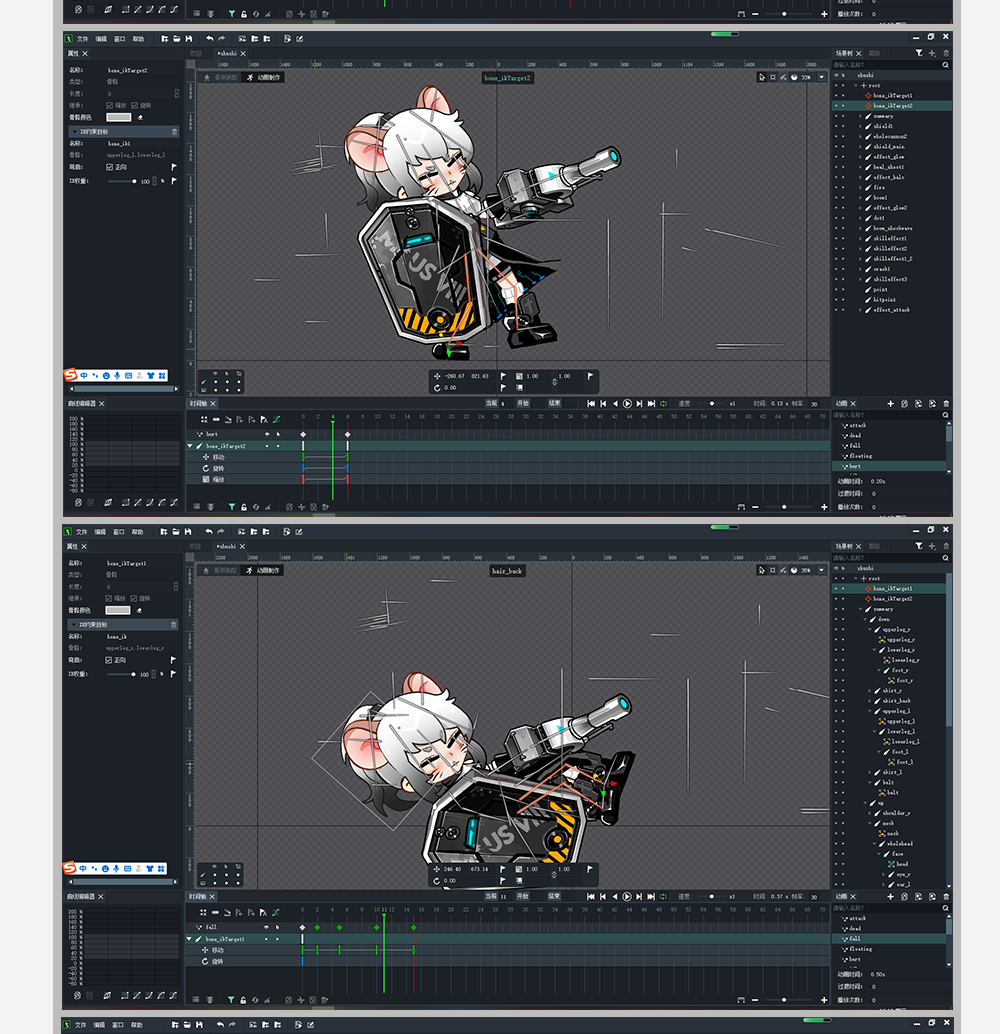
Task: Collapse up bone node in fall scene tree
Action: [x=865, y=803]
